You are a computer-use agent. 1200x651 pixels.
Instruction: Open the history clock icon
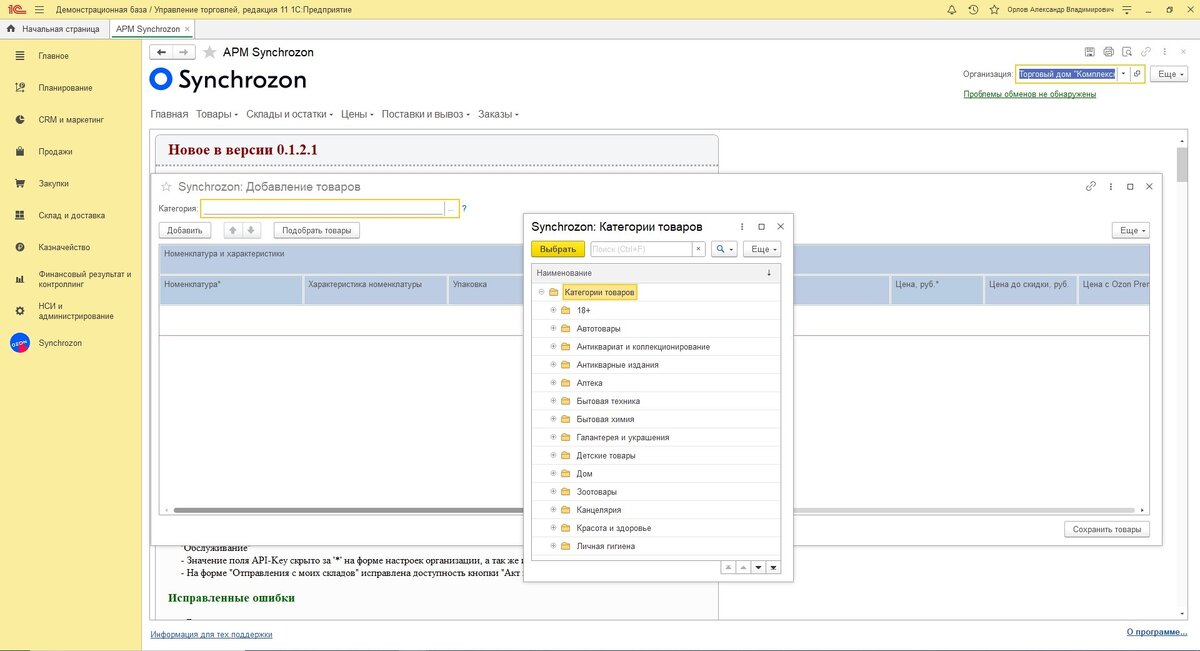pos(973,9)
